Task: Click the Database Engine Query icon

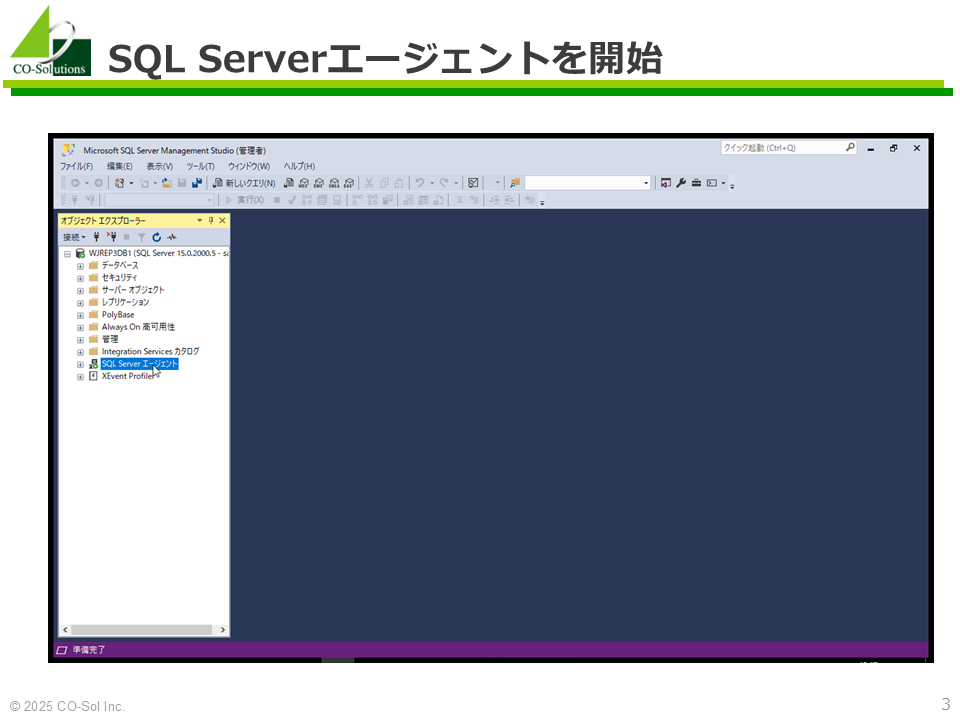Action: pyautogui.click(x=289, y=183)
